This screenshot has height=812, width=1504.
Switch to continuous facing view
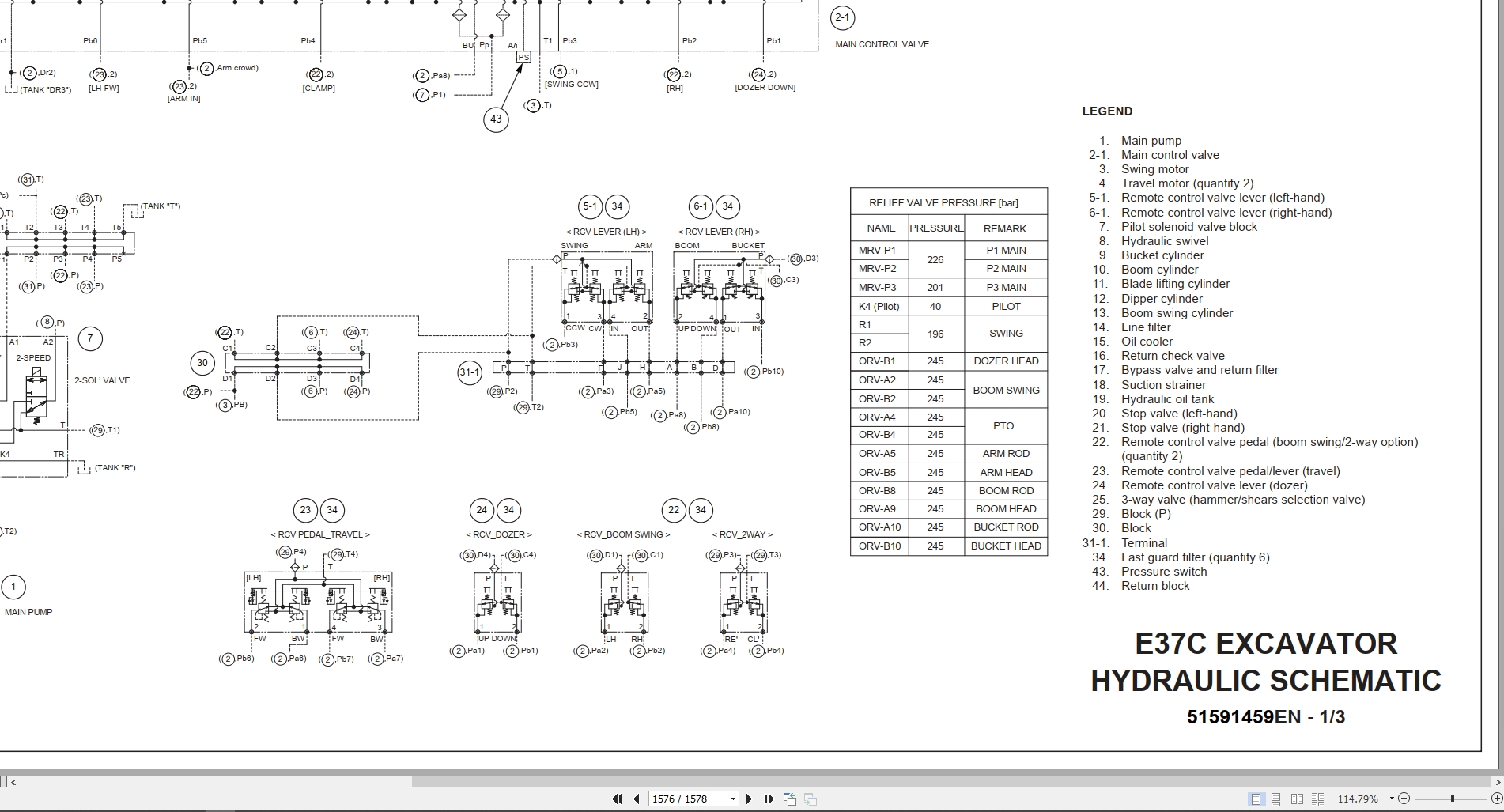[x=1317, y=799]
